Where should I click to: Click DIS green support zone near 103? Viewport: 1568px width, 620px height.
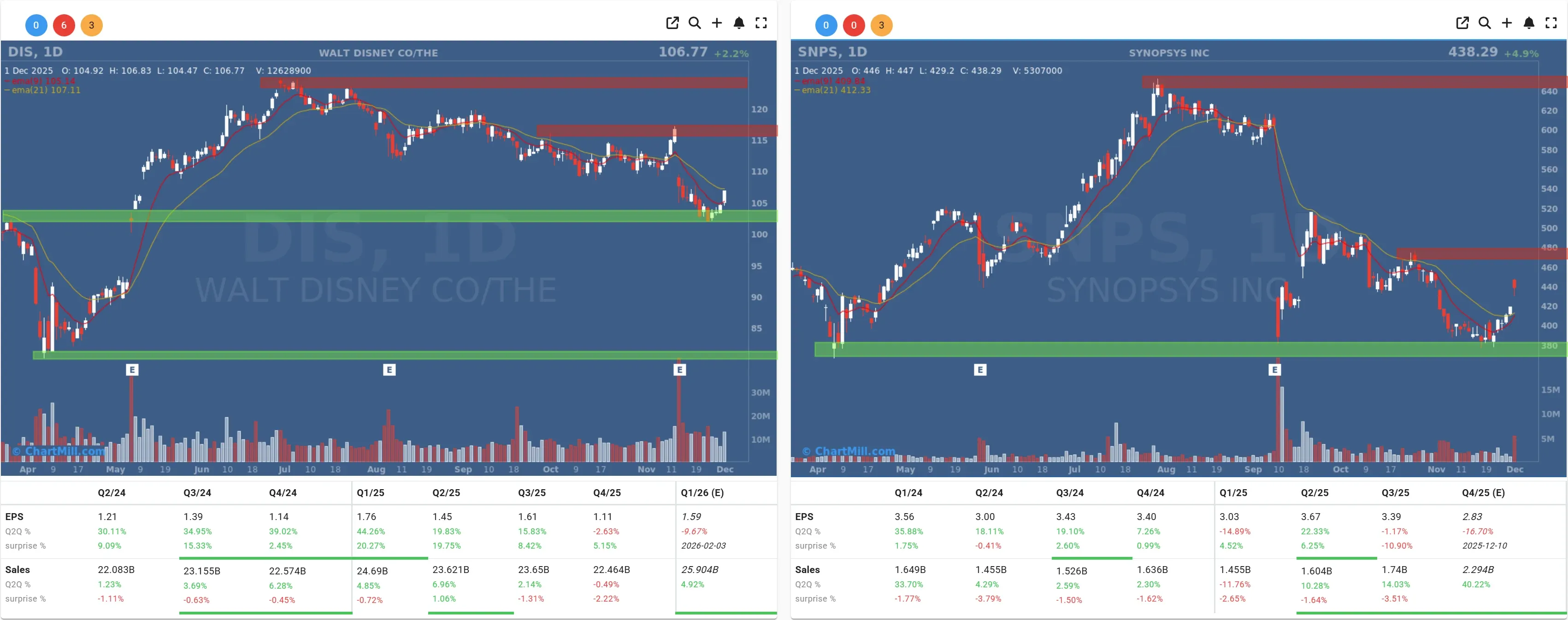[x=389, y=216]
